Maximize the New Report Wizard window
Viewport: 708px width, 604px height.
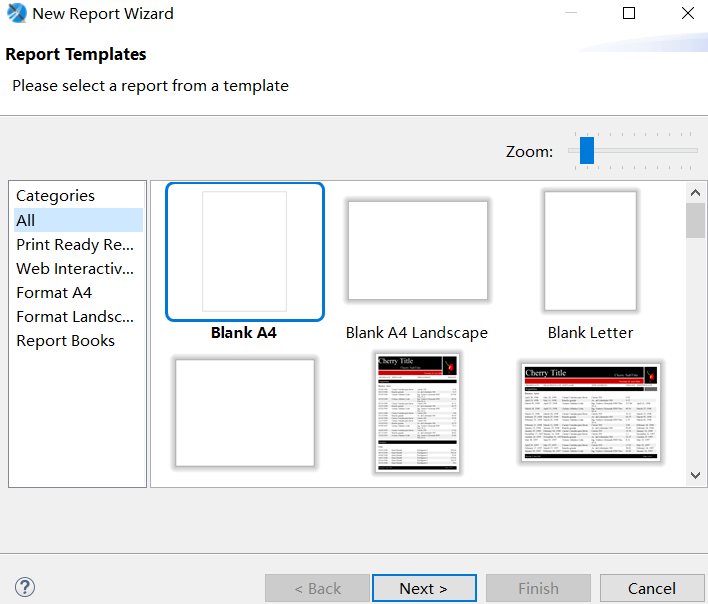tap(629, 13)
